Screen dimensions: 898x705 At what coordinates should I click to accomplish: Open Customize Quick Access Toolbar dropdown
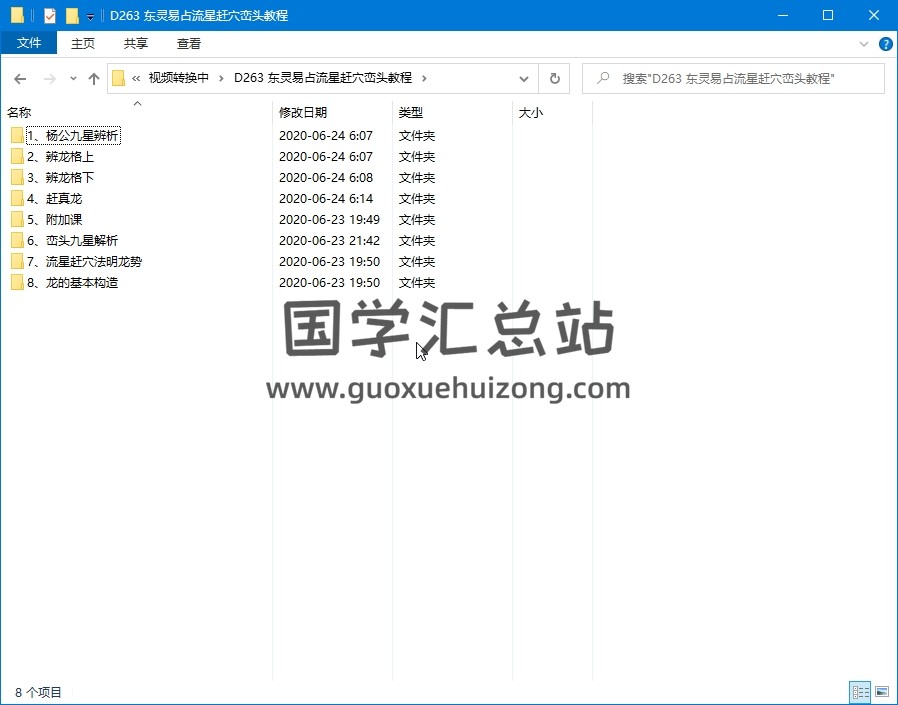(x=90, y=17)
